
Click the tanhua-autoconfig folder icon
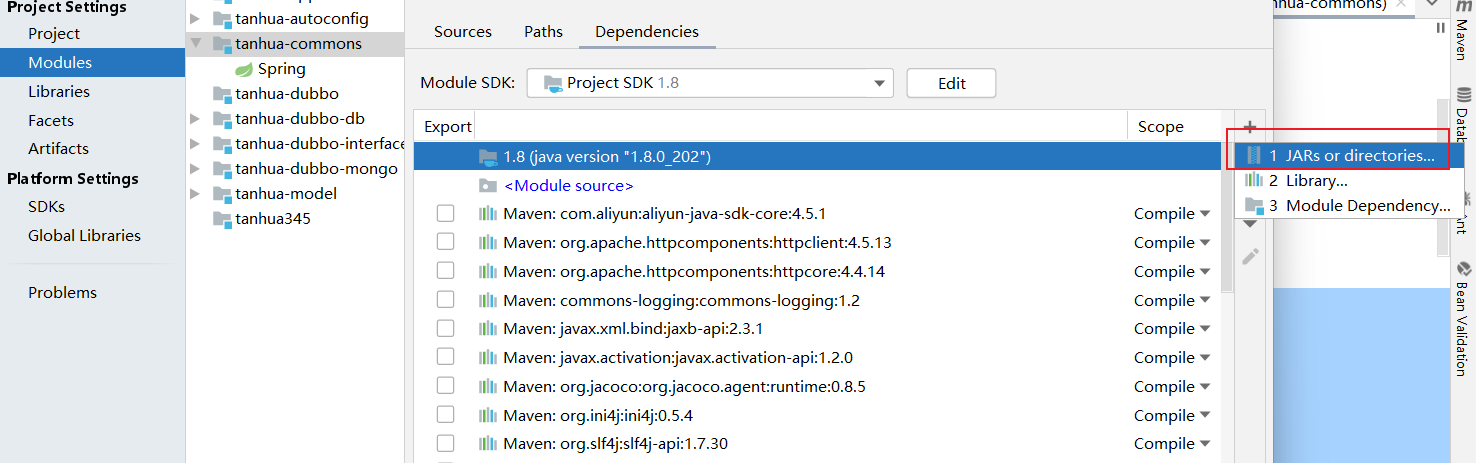(x=221, y=19)
